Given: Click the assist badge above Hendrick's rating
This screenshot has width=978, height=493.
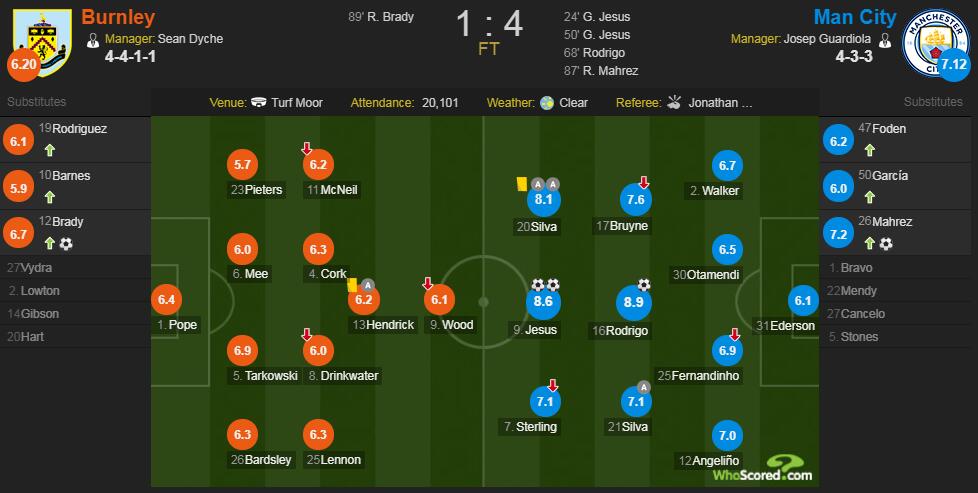Looking at the screenshot, I should pos(367,285).
